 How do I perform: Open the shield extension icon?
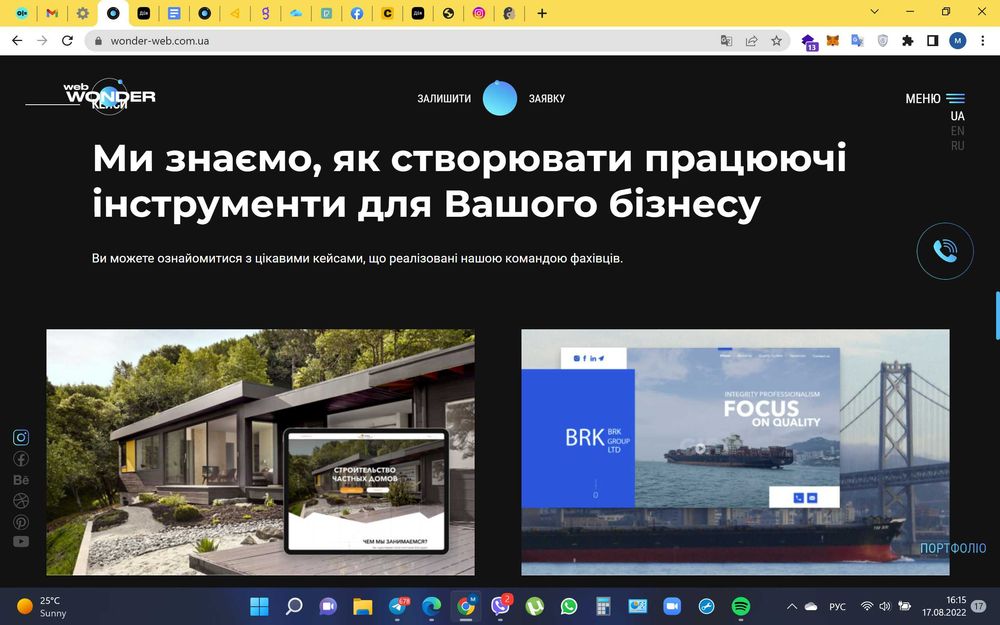click(x=883, y=41)
